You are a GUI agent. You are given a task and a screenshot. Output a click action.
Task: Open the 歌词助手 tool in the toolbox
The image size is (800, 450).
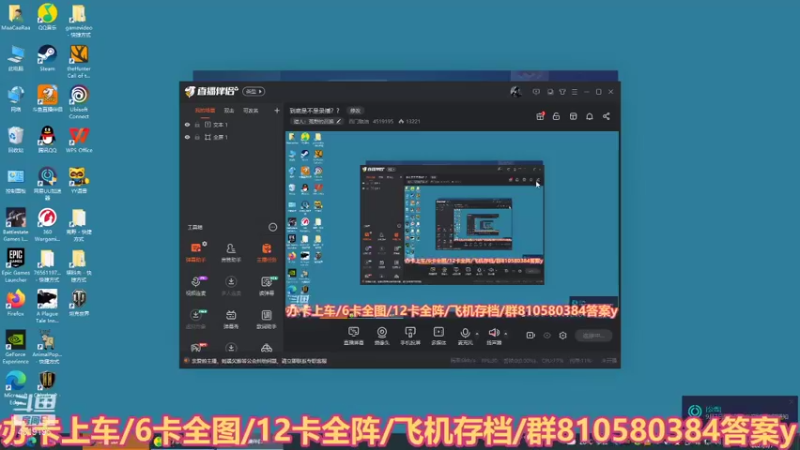pos(266,319)
